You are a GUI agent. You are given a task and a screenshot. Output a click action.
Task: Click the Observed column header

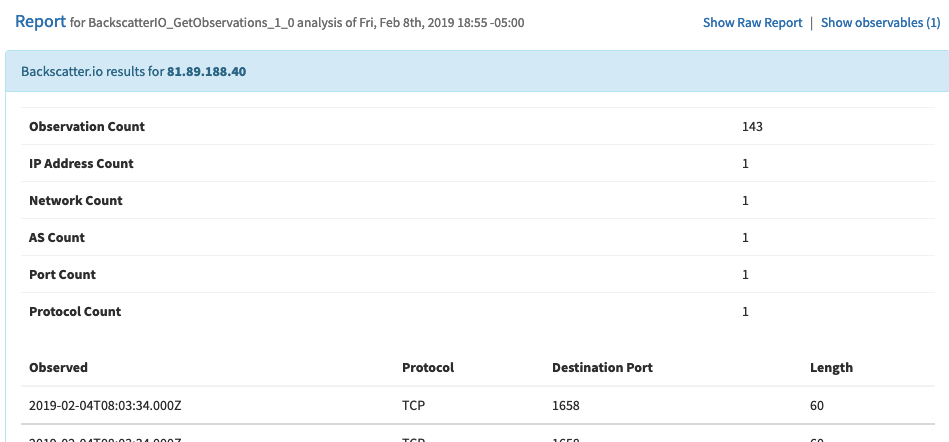coord(58,368)
